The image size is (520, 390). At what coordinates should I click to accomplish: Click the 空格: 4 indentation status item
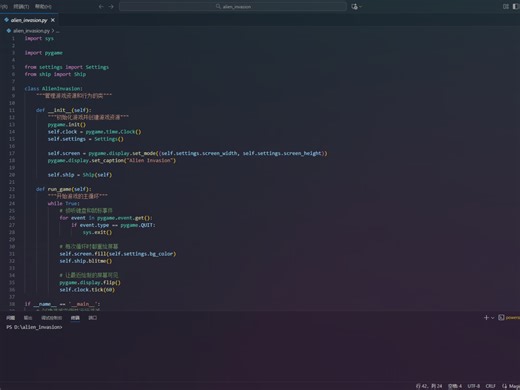[x=455, y=386]
